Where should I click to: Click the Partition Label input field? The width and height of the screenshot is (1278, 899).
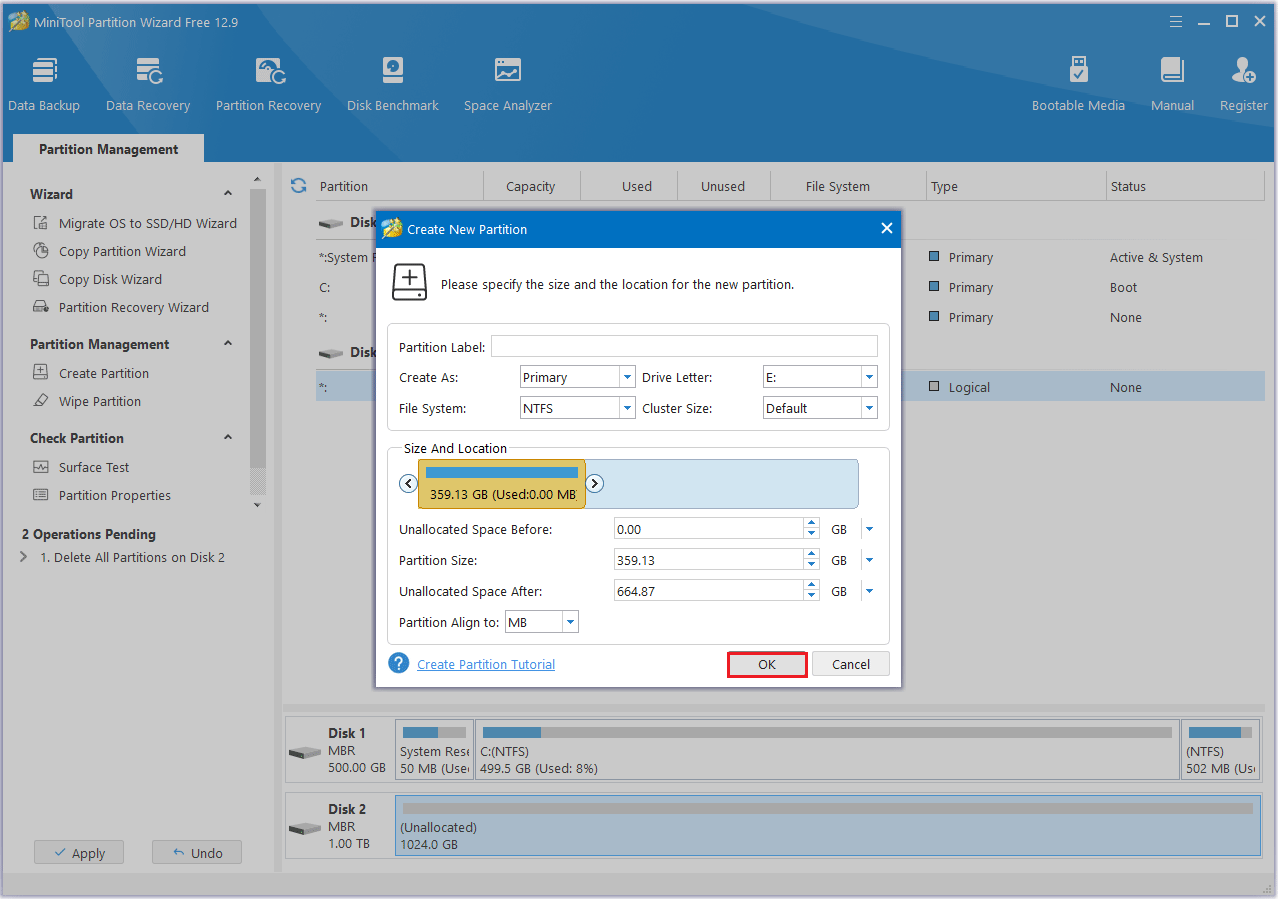click(x=684, y=346)
